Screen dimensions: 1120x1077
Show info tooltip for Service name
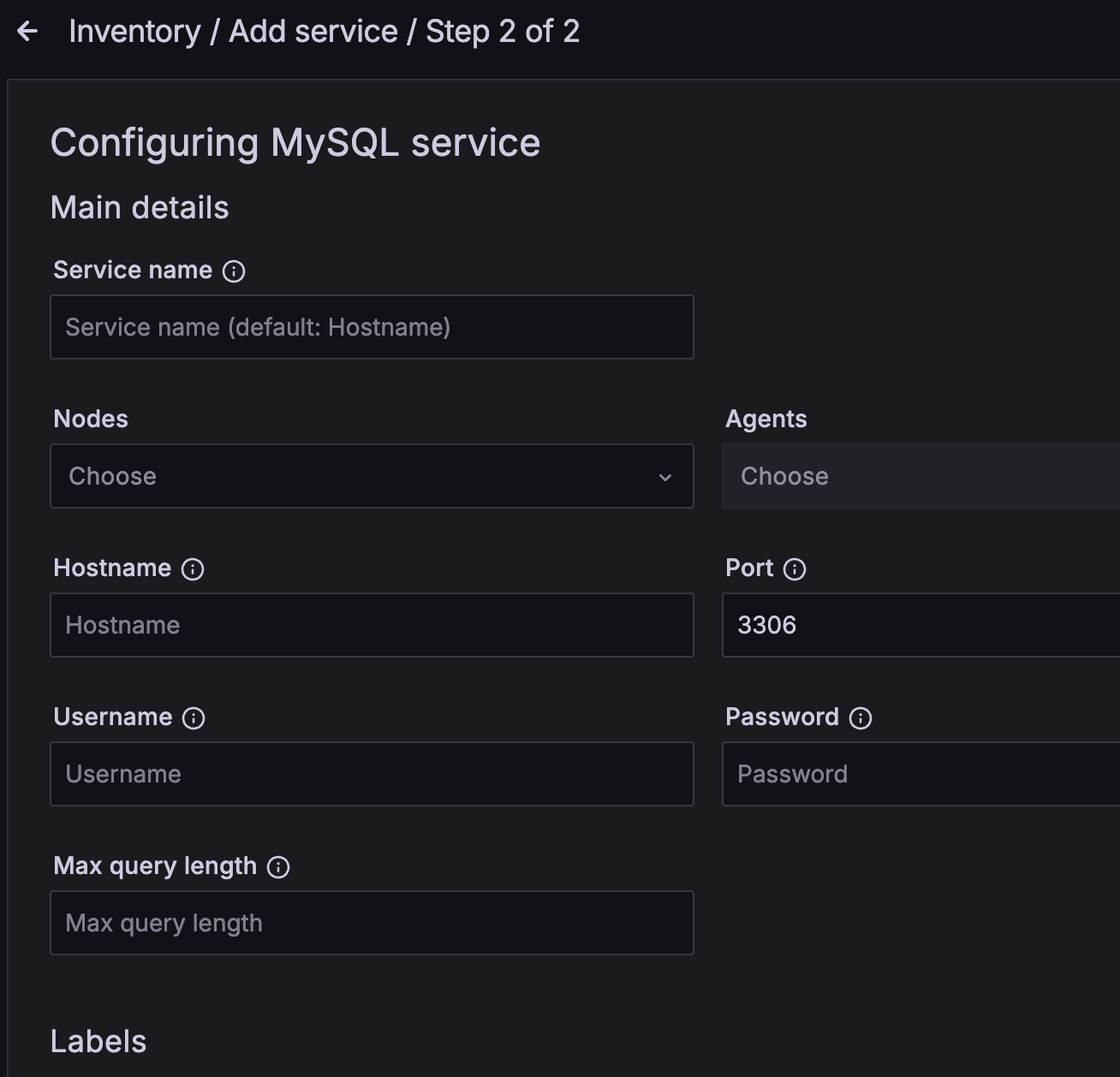[234, 271]
